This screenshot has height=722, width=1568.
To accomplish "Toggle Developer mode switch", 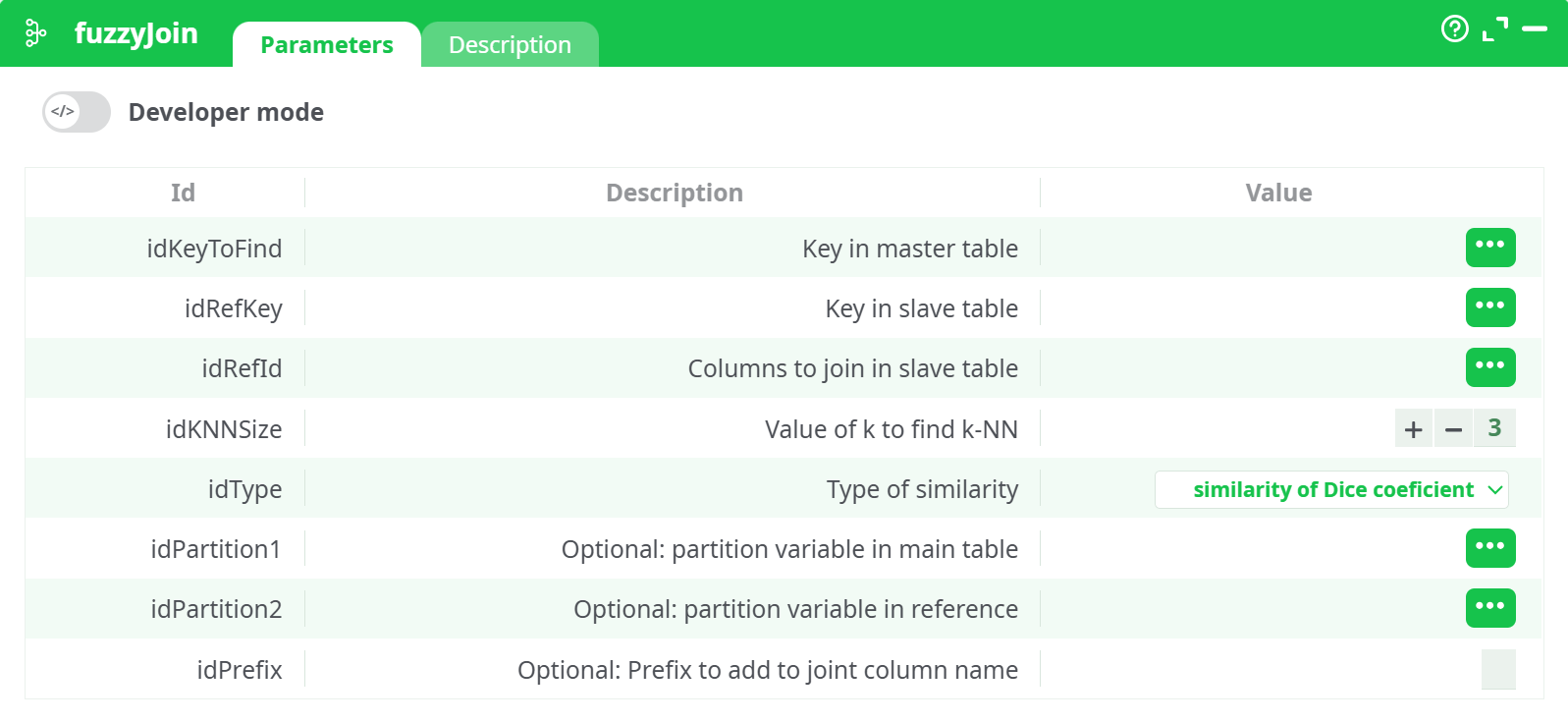I will click(x=77, y=112).
